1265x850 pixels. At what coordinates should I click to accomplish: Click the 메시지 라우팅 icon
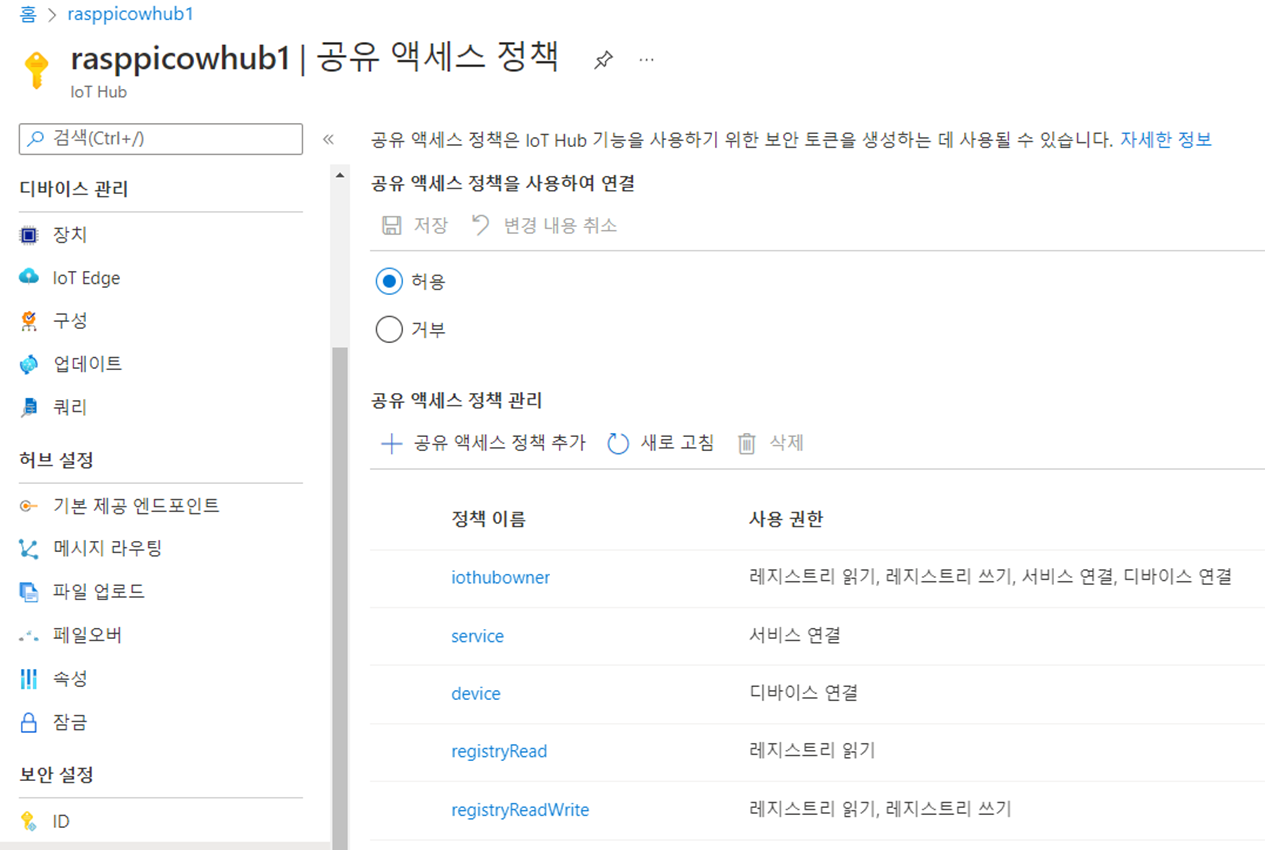pos(29,548)
